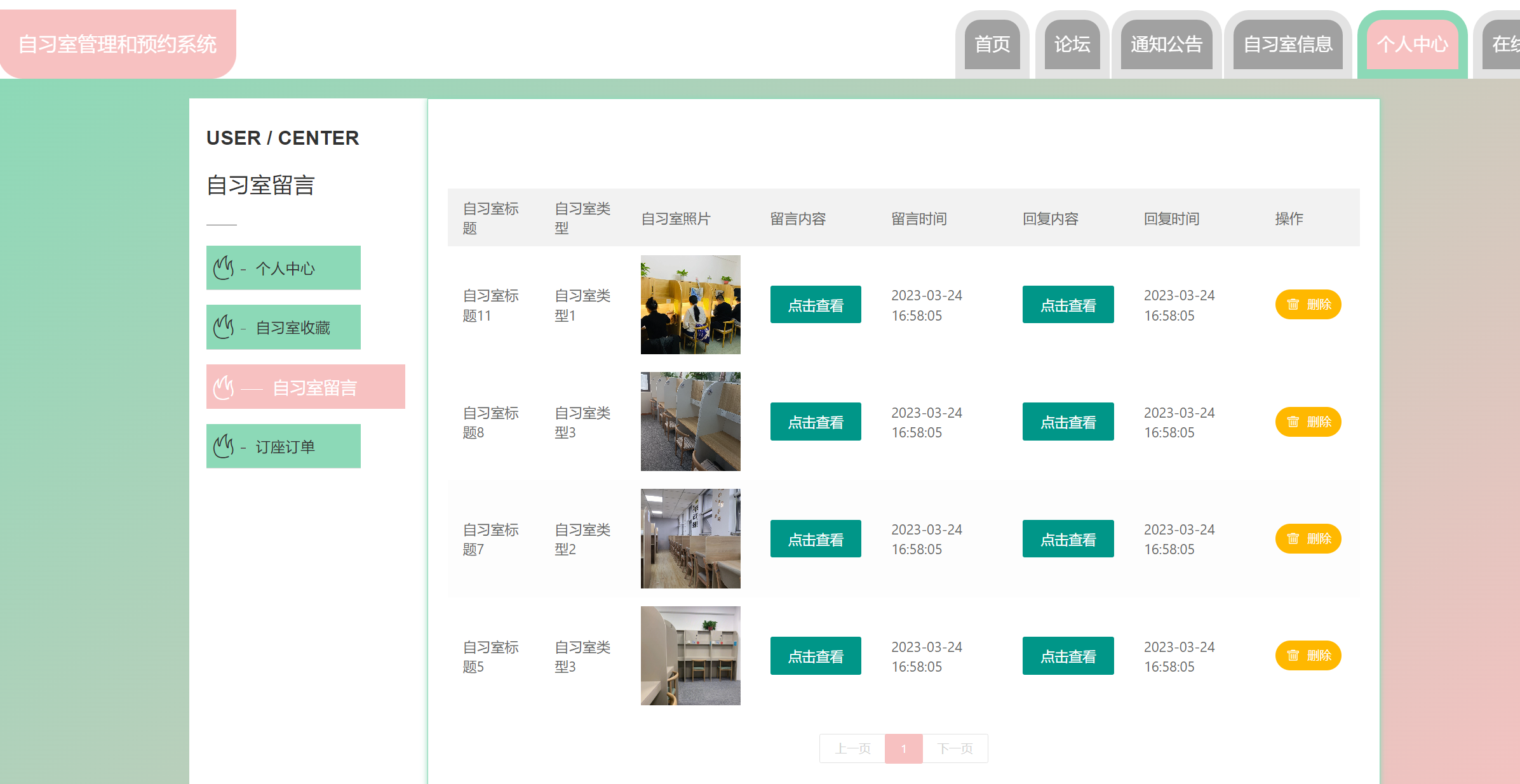Viewport: 1520px width, 784px height.
Task: Go to the 自习室信息 tab
Action: pyautogui.click(x=1288, y=44)
